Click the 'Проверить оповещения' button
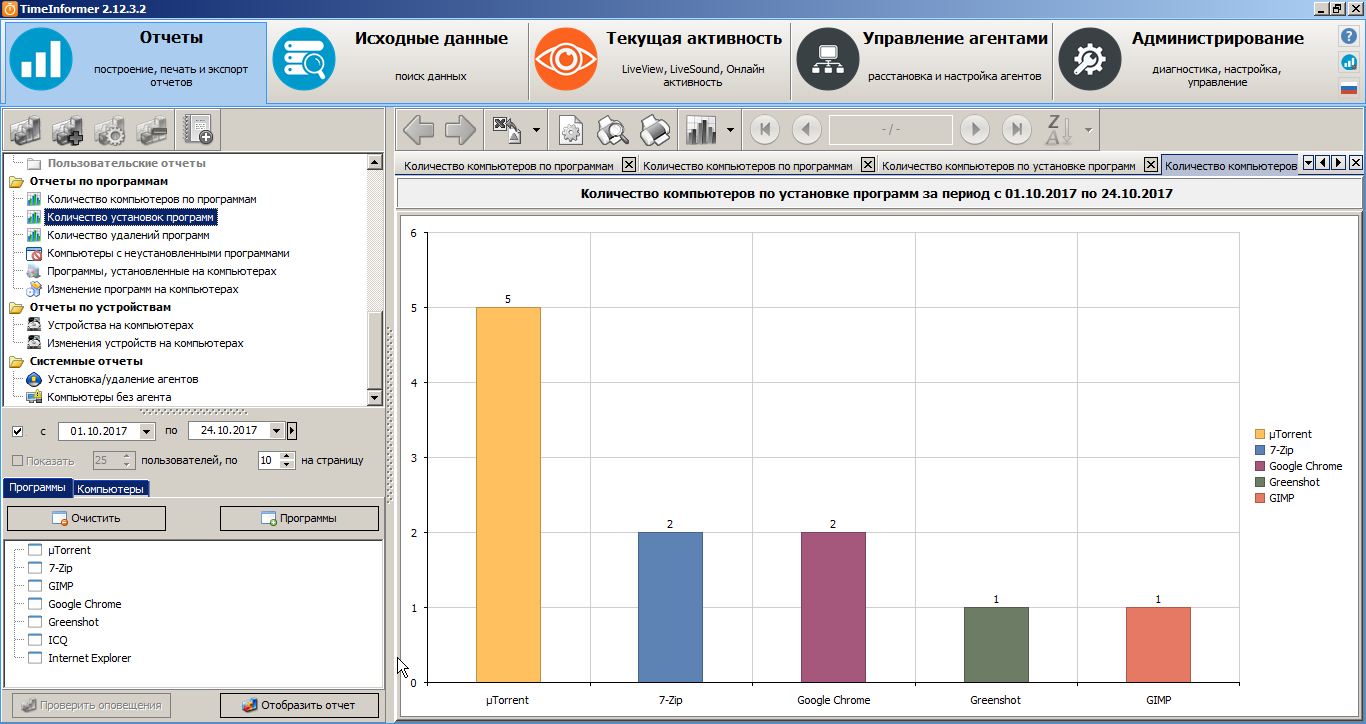 pyautogui.click(x=92, y=705)
